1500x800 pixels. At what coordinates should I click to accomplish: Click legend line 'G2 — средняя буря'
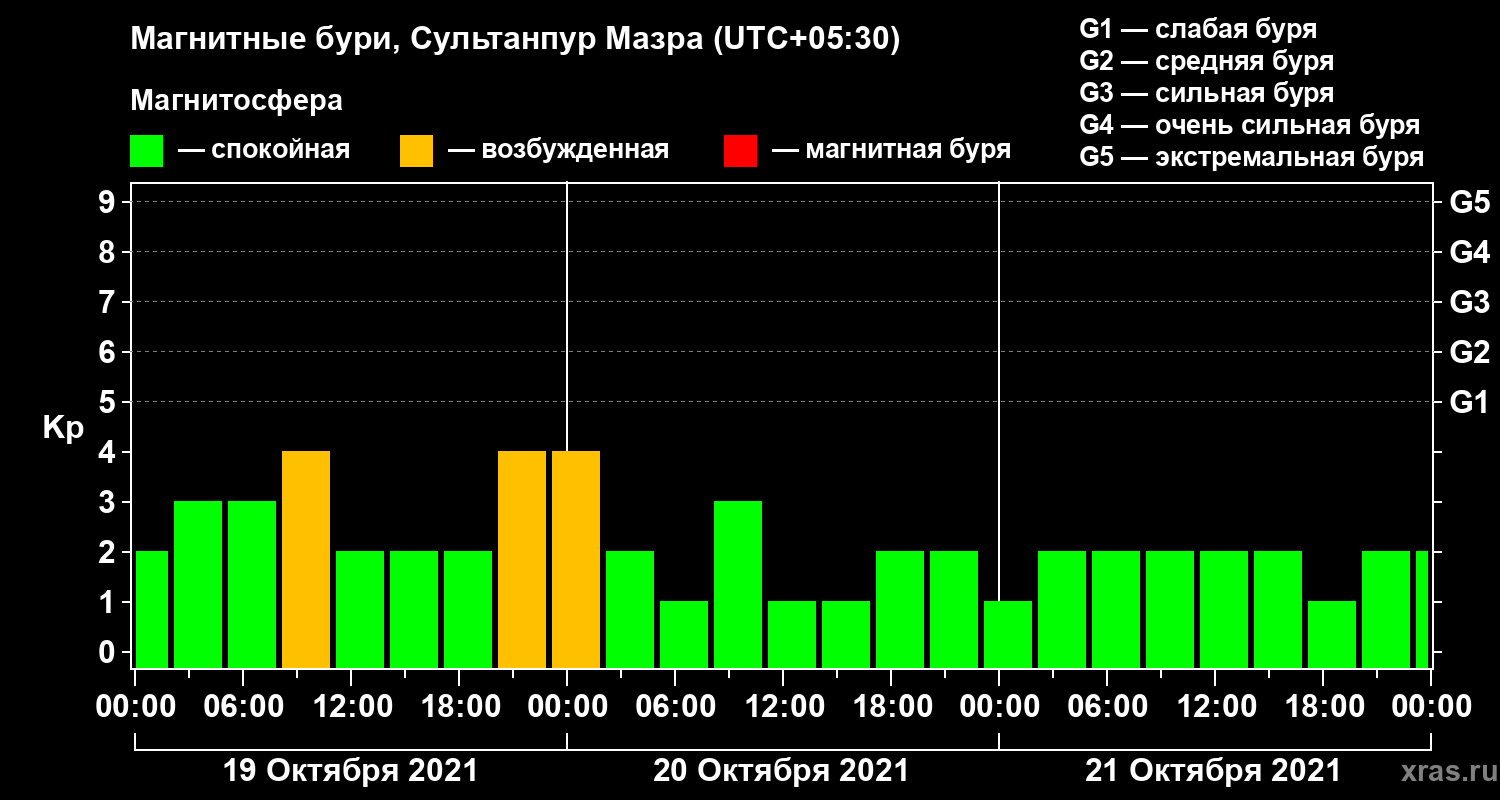[1206, 61]
